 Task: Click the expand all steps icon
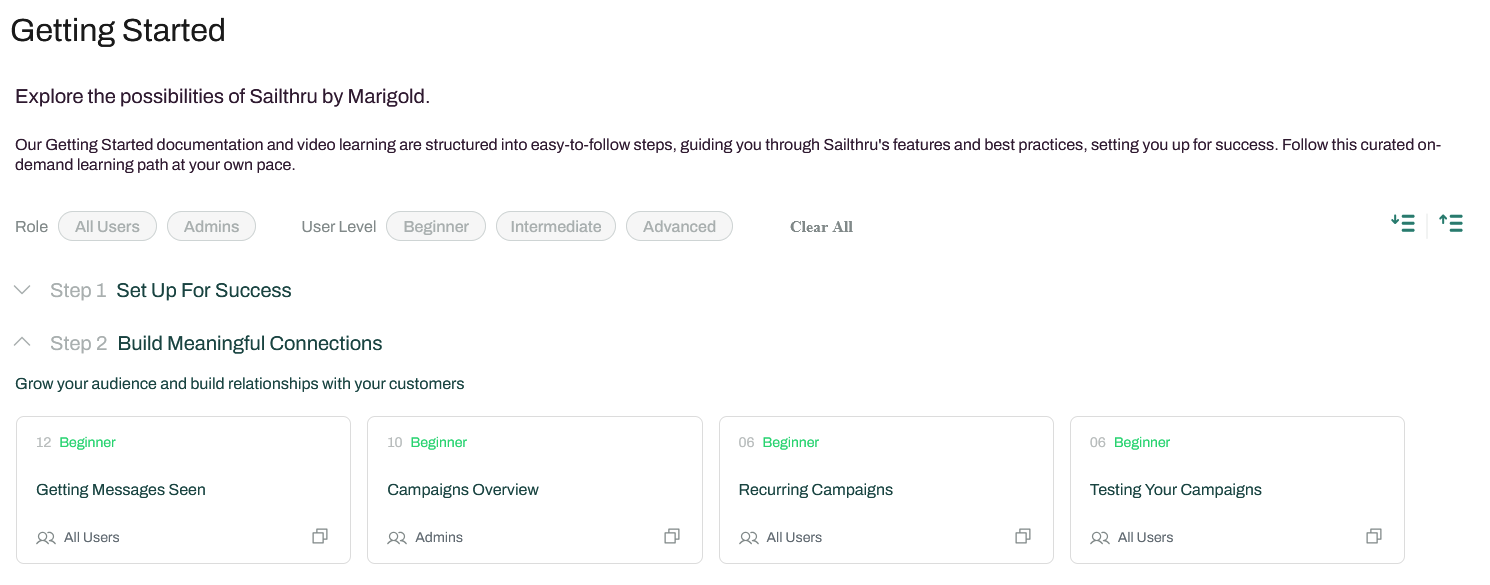pyautogui.click(x=1403, y=224)
